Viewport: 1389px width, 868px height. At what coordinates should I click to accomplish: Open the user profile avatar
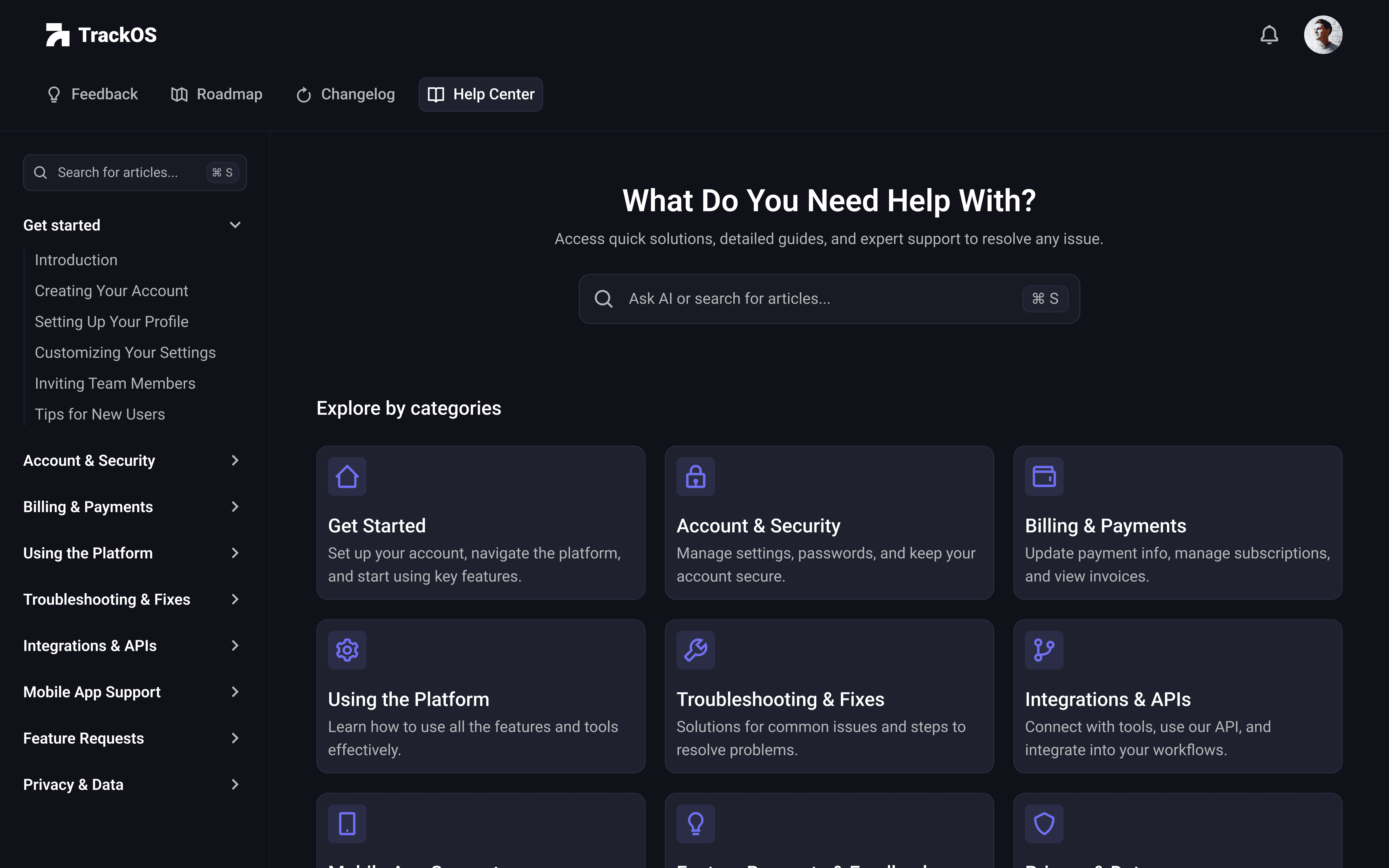[1323, 35]
